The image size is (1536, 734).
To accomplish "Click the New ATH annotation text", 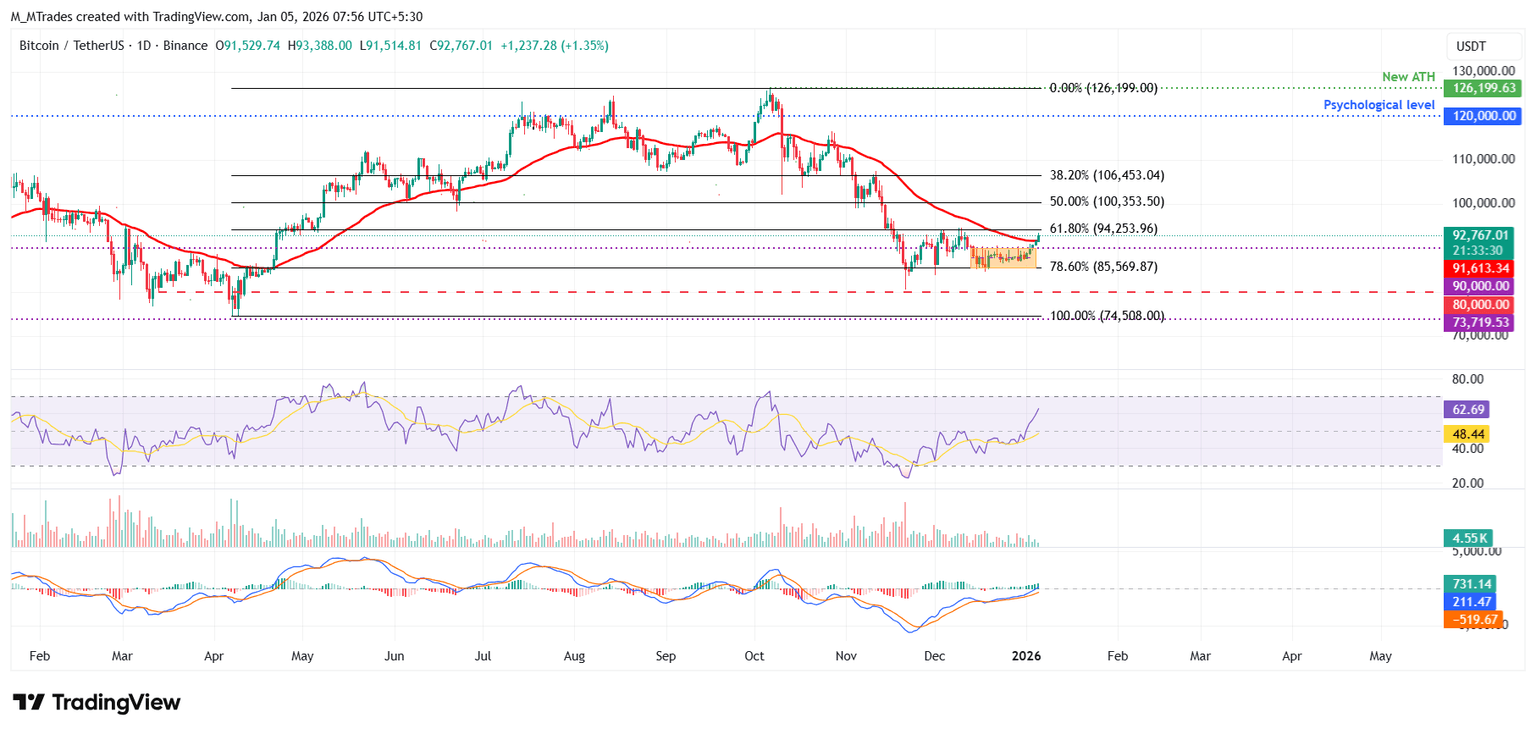I will [1409, 77].
